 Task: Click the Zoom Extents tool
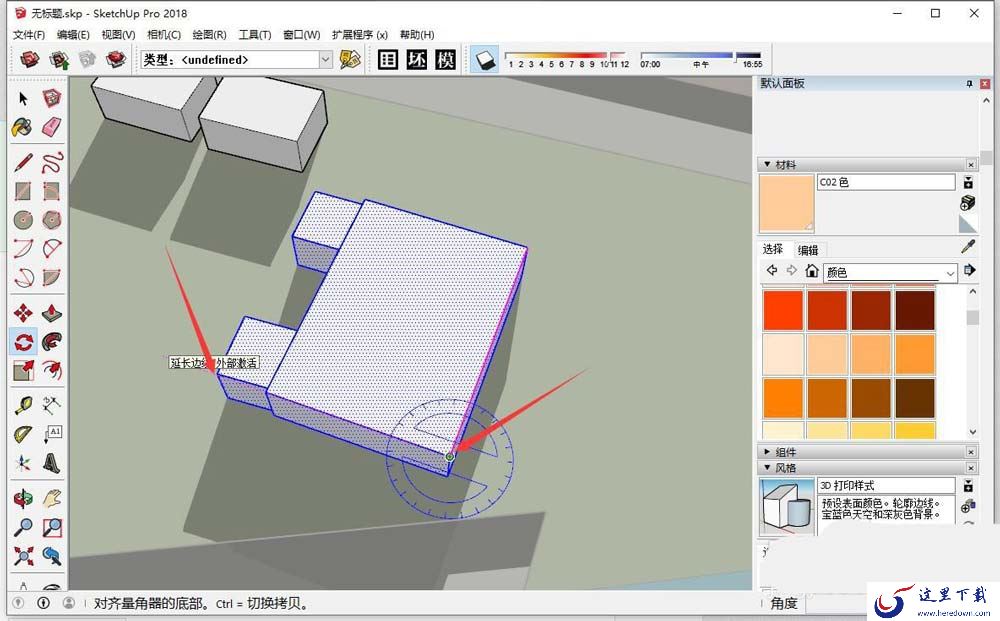(x=23, y=556)
